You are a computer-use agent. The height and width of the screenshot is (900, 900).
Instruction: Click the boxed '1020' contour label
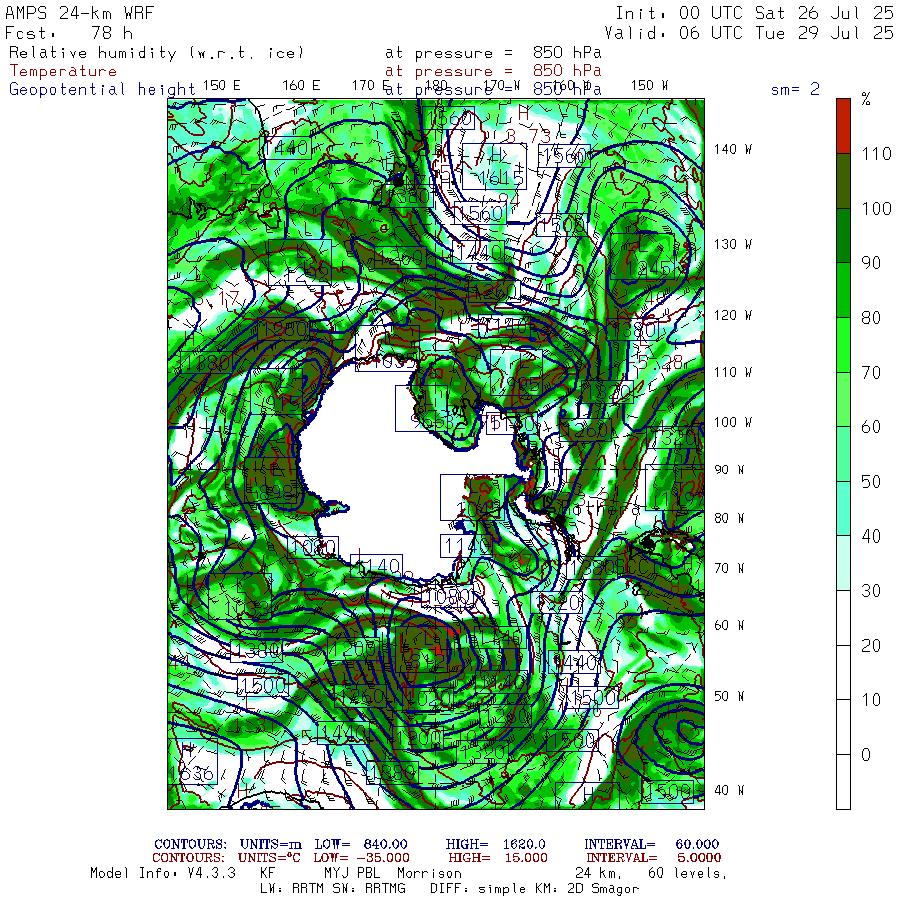428,699
